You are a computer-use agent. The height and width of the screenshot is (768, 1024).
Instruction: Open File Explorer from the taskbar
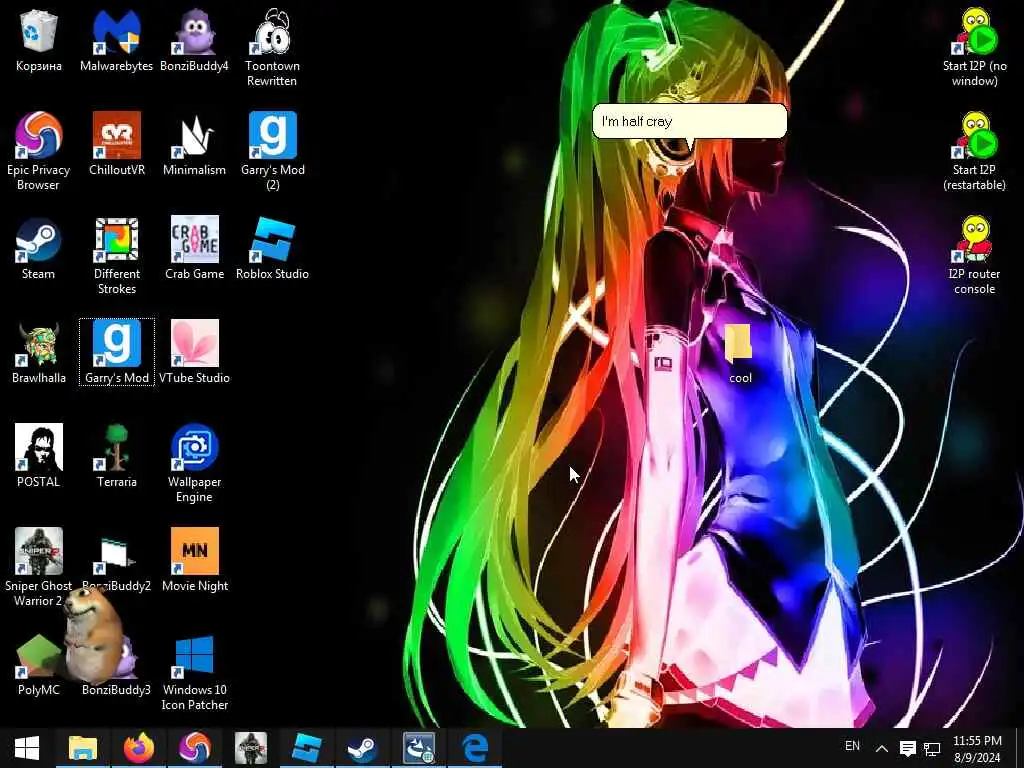point(83,748)
